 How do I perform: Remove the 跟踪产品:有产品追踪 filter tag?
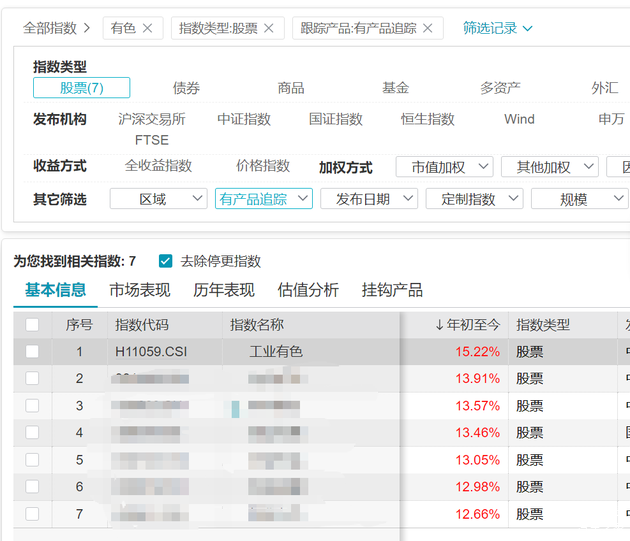tap(428, 28)
